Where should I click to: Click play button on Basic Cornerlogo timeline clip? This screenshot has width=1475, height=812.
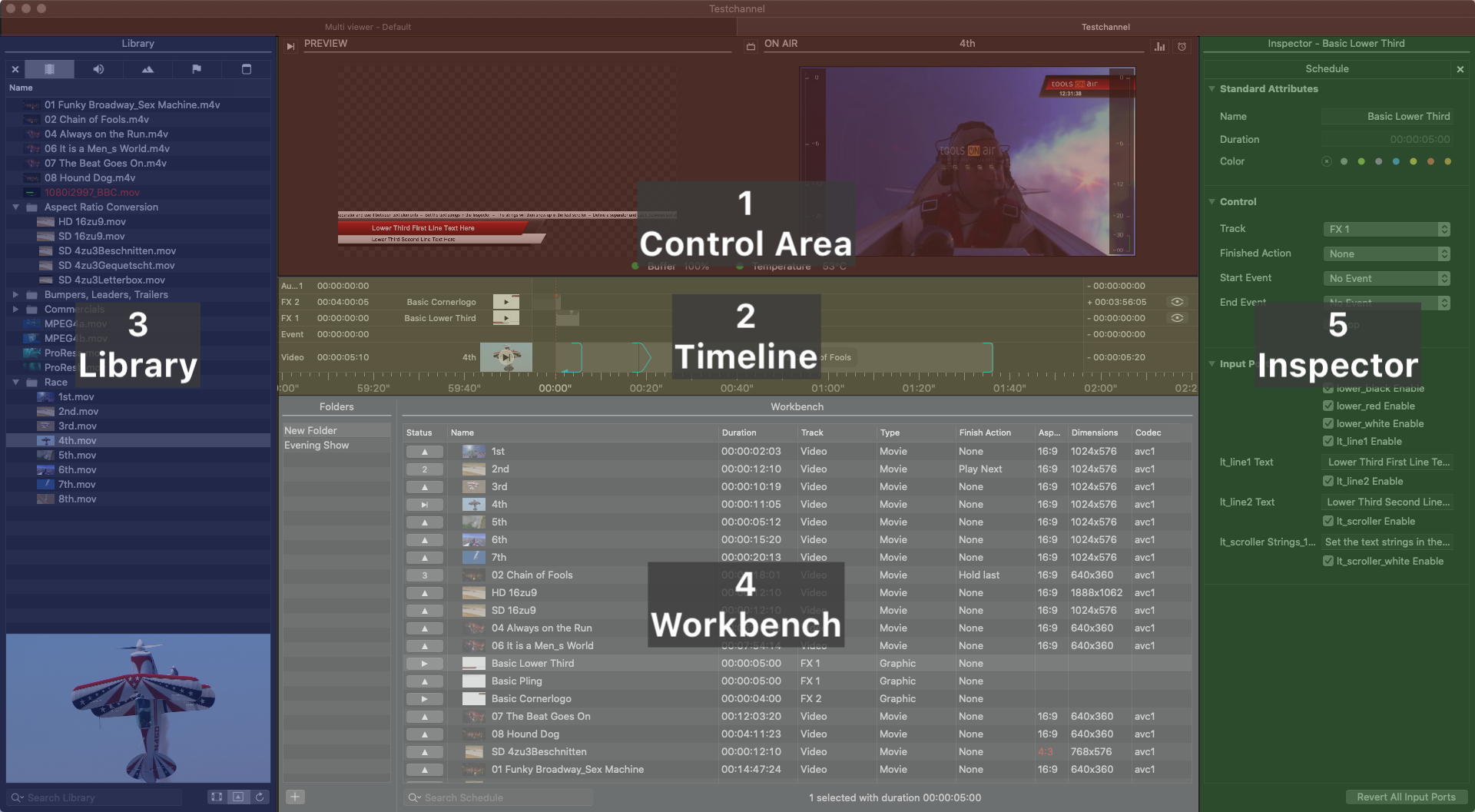pos(506,302)
